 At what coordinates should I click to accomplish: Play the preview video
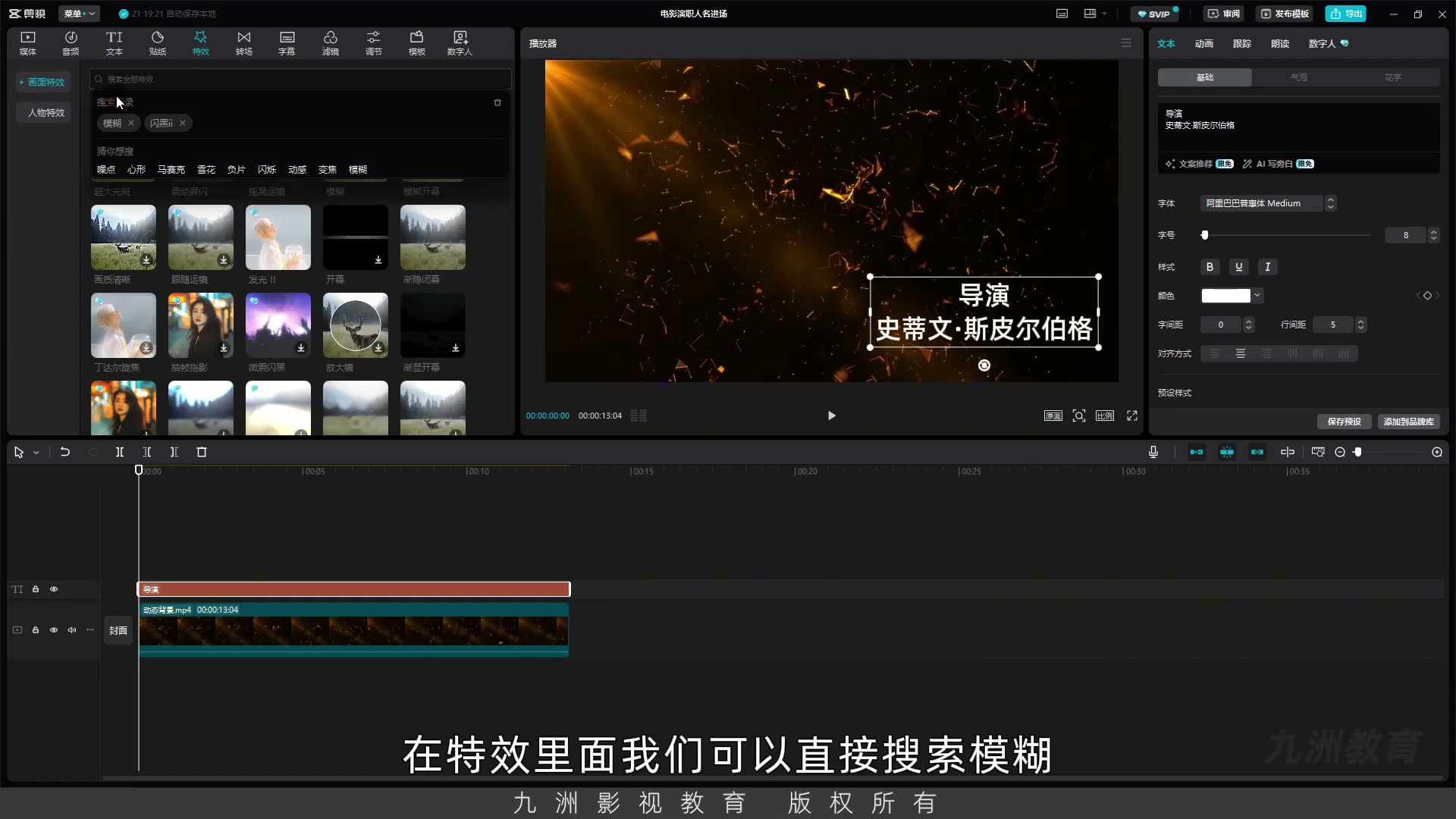(832, 416)
